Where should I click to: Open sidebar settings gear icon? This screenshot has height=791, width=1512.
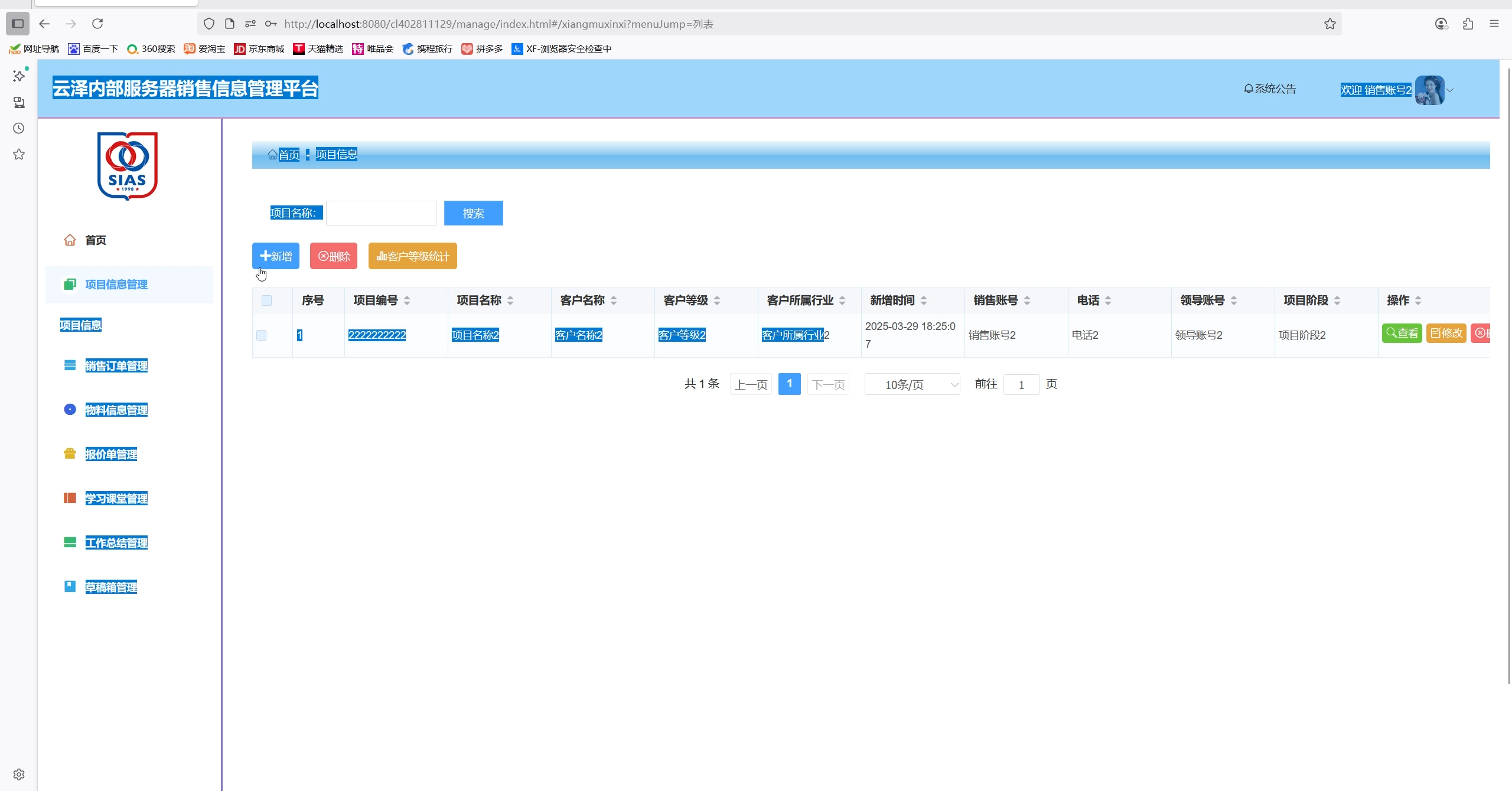coord(19,774)
